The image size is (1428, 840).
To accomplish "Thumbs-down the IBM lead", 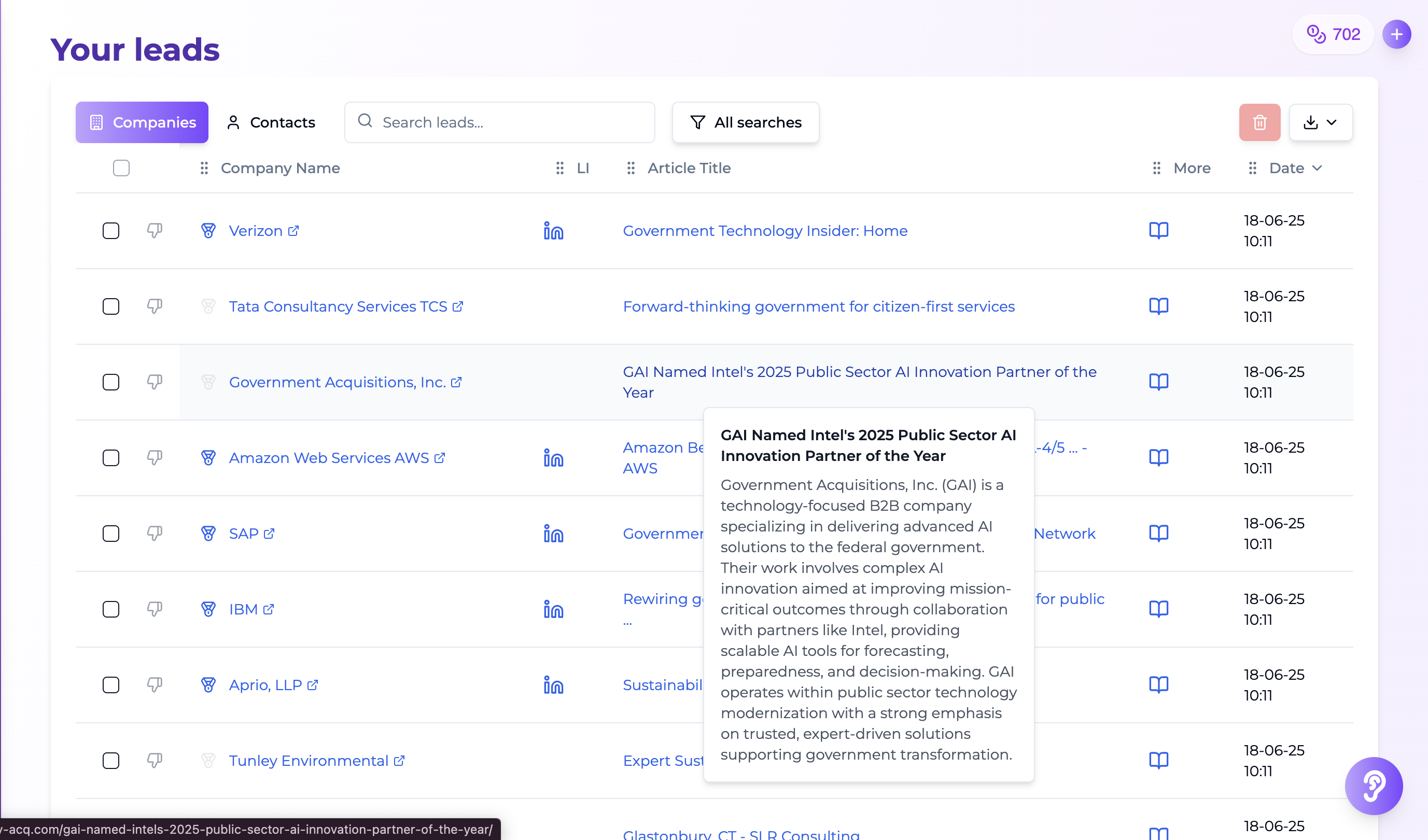I will coord(155,609).
